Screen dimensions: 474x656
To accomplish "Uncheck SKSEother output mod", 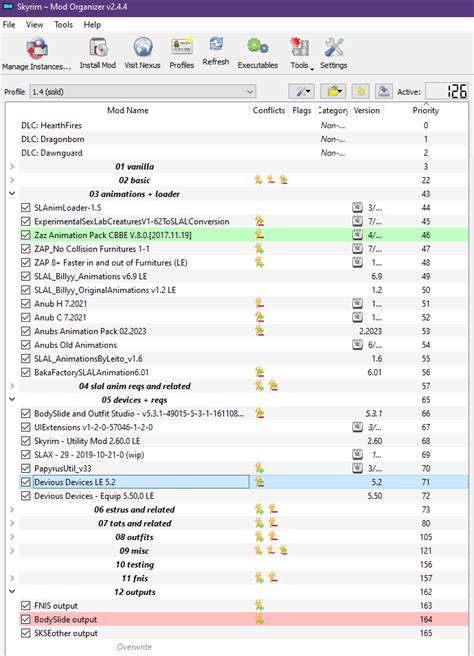I will click(26, 633).
